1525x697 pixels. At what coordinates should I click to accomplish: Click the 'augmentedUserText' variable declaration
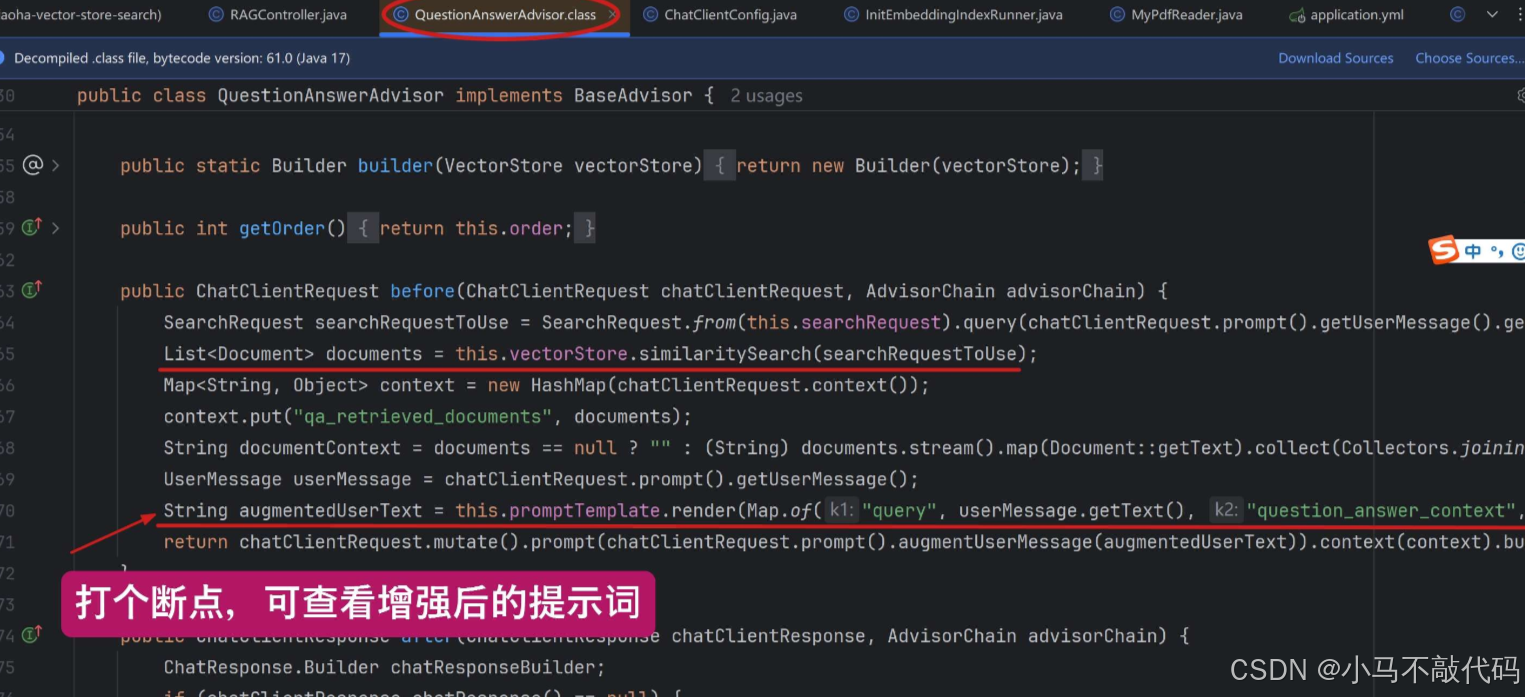(330, 510)
